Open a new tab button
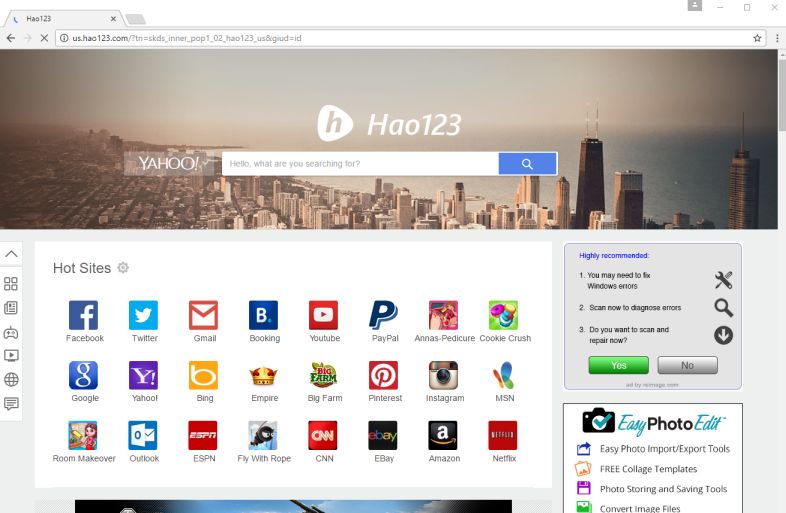 click(135, 19)
